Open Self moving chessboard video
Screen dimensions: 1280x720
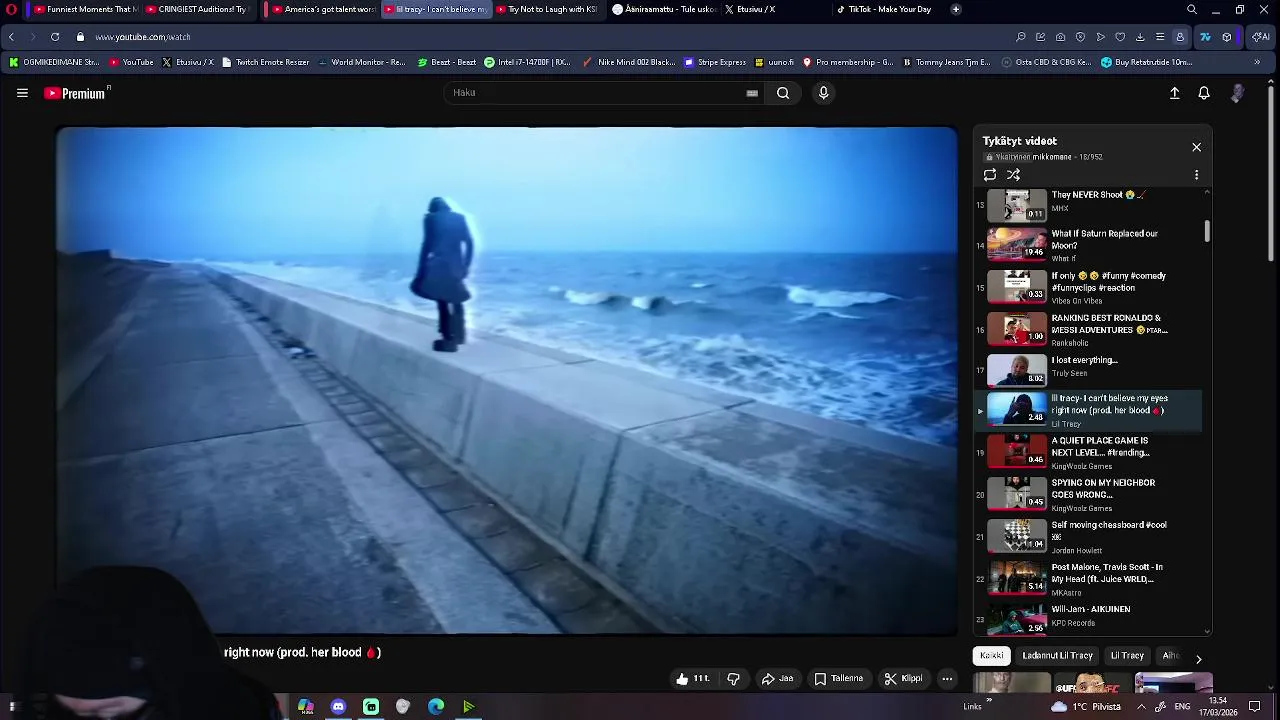coord(1088,537)
